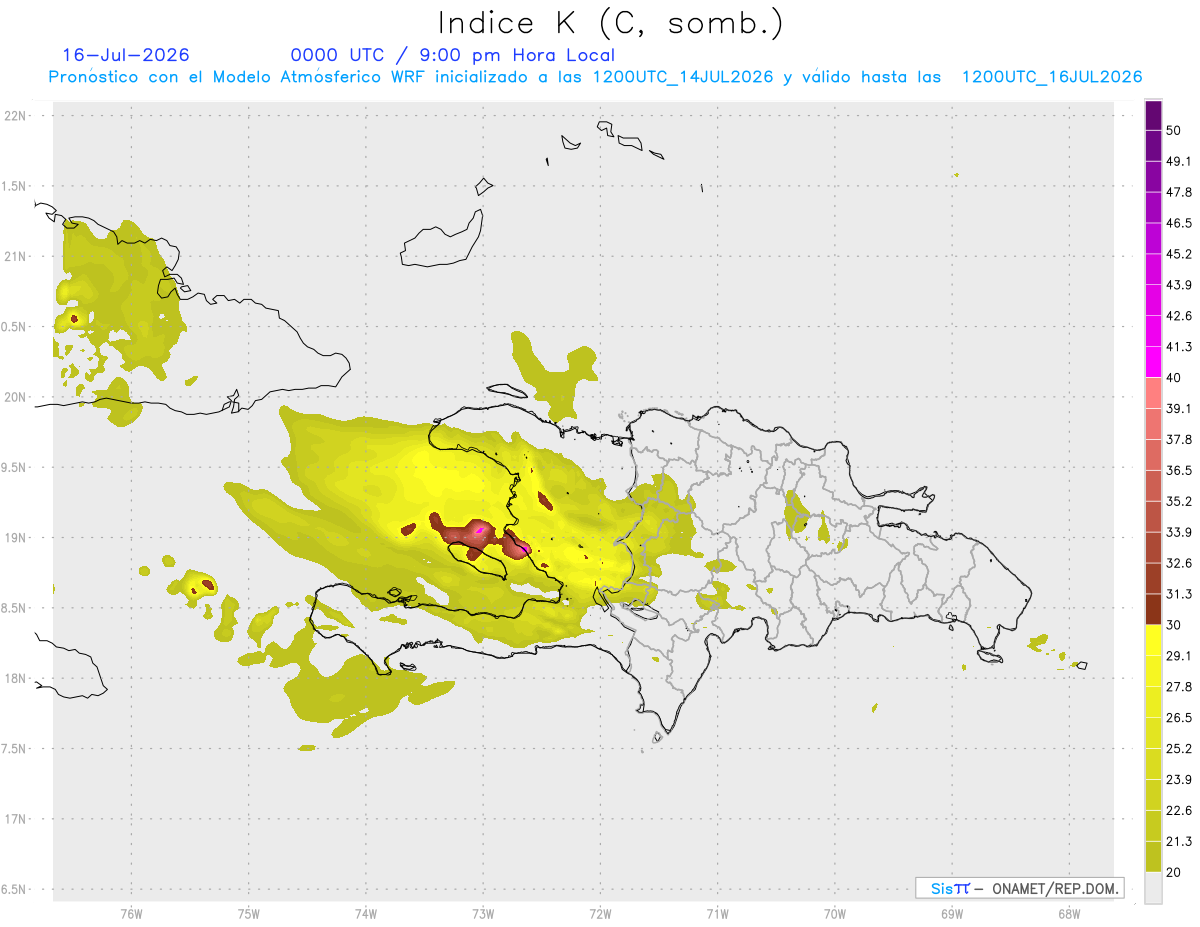
Task: Click the colorbar value "45.2"
Action: [1179, 254]
